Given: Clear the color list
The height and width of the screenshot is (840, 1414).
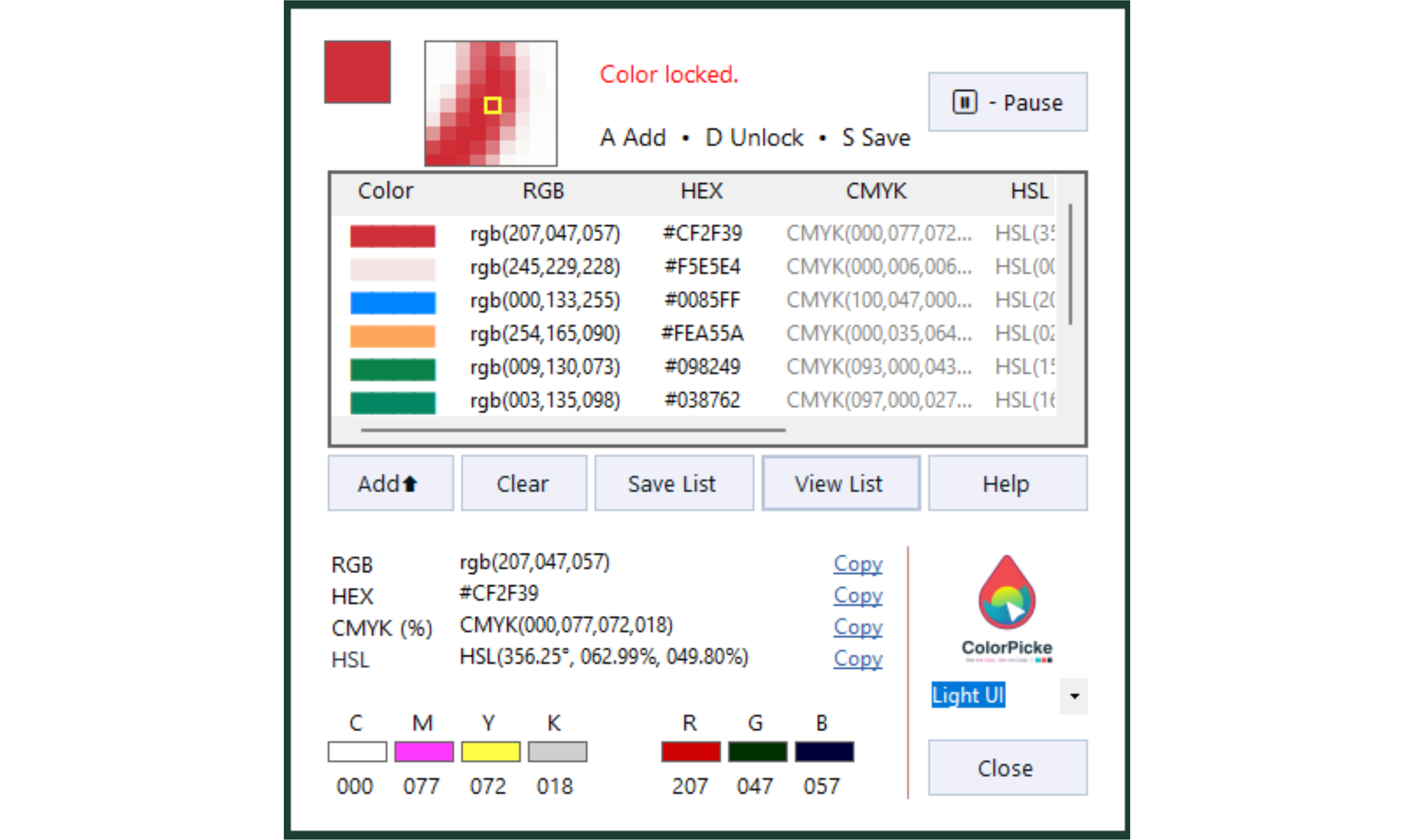Looking at the screenshot, I should pyautogui.click(x=524, y=483).
